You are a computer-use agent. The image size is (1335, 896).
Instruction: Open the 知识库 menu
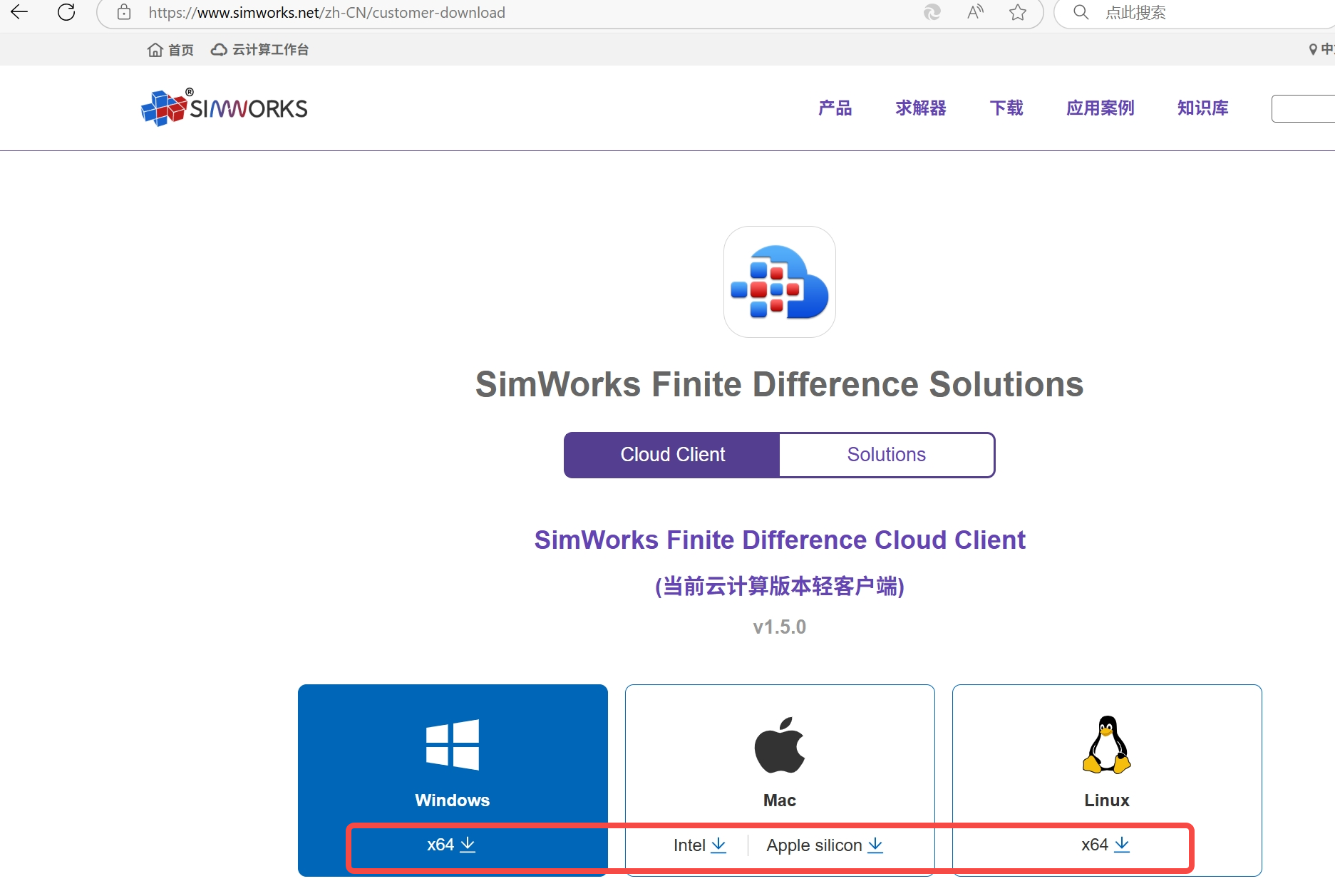[x=1203, y=108]
